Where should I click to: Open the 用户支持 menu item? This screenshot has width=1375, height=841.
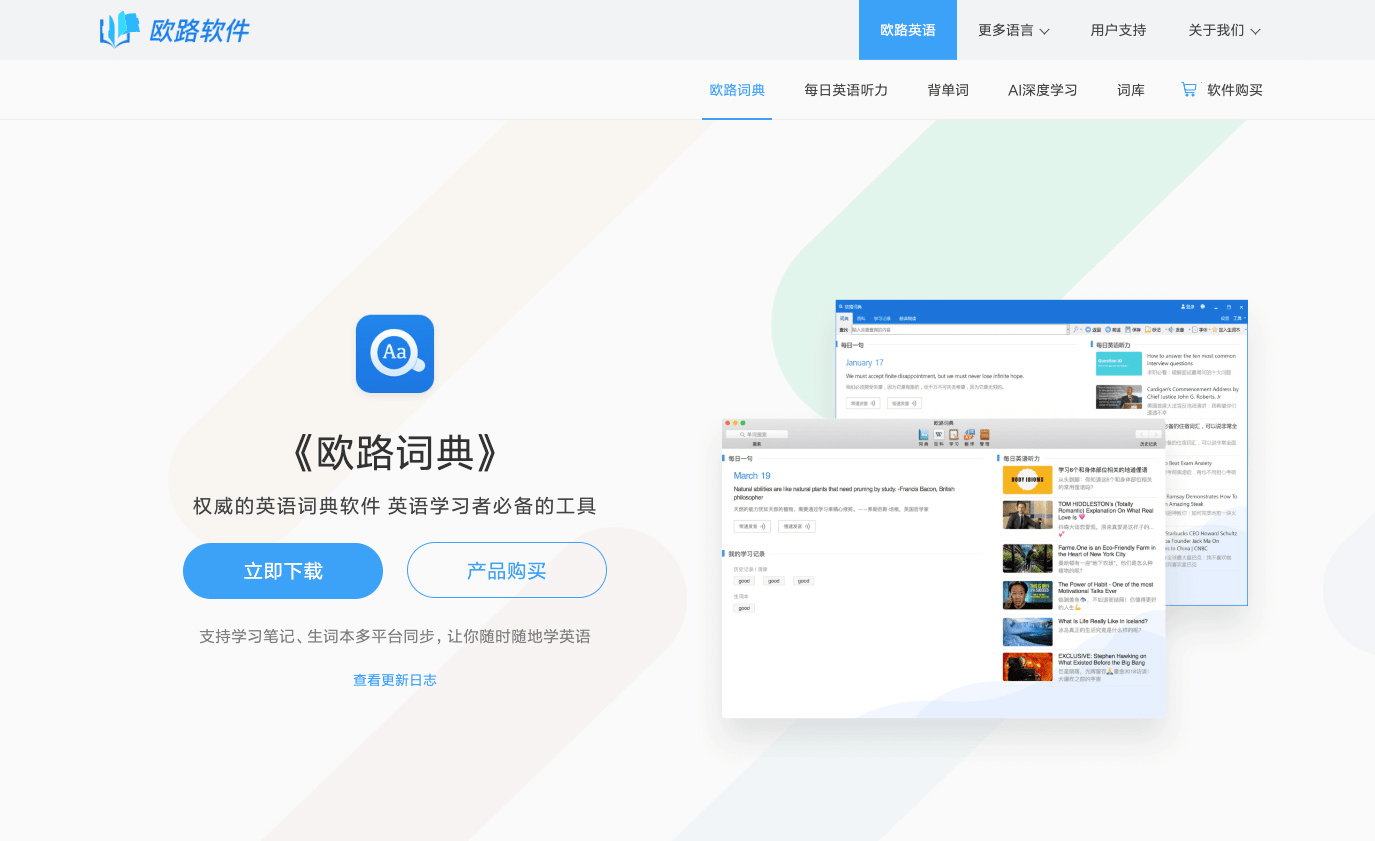[1118, 30]
